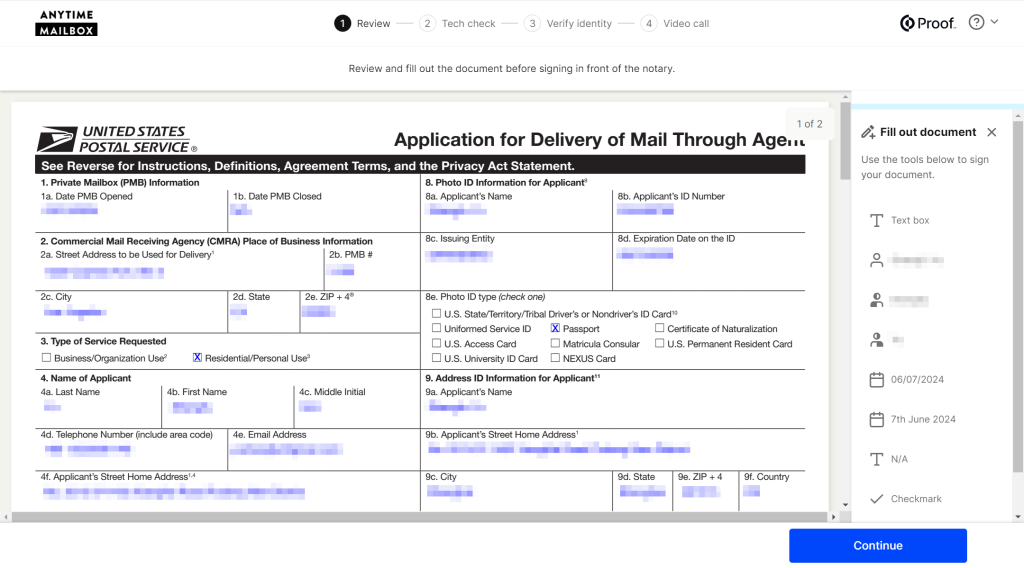Click the horizontal scrollbar left arrow
1024x568 pixels.
point(6,517)
